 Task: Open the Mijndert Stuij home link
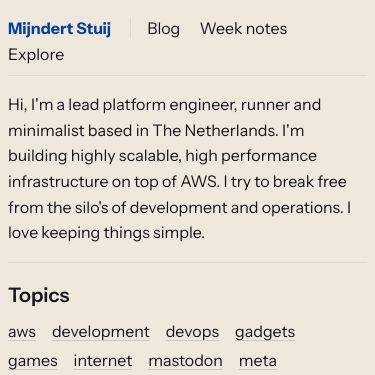[59, 29]
